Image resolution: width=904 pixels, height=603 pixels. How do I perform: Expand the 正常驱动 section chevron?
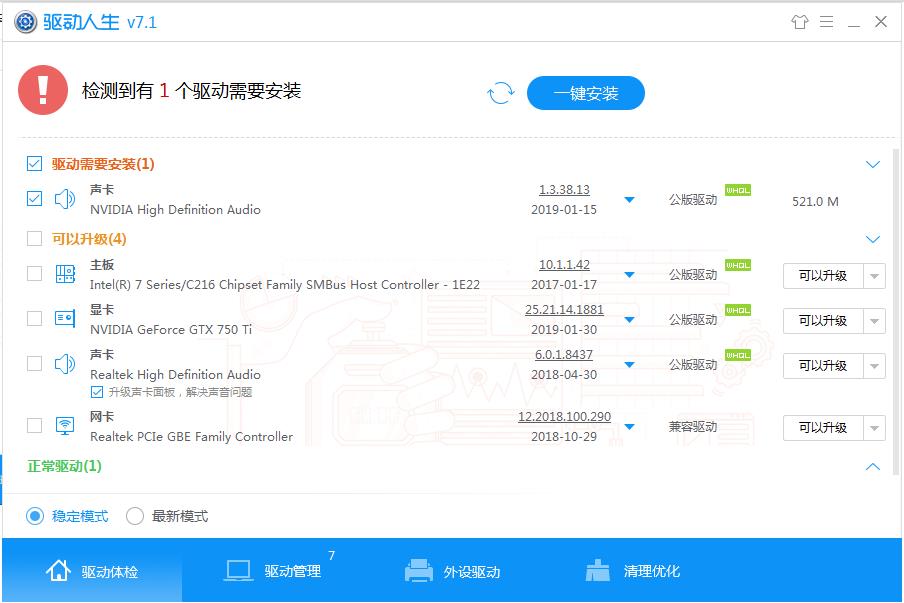[873, 466]
